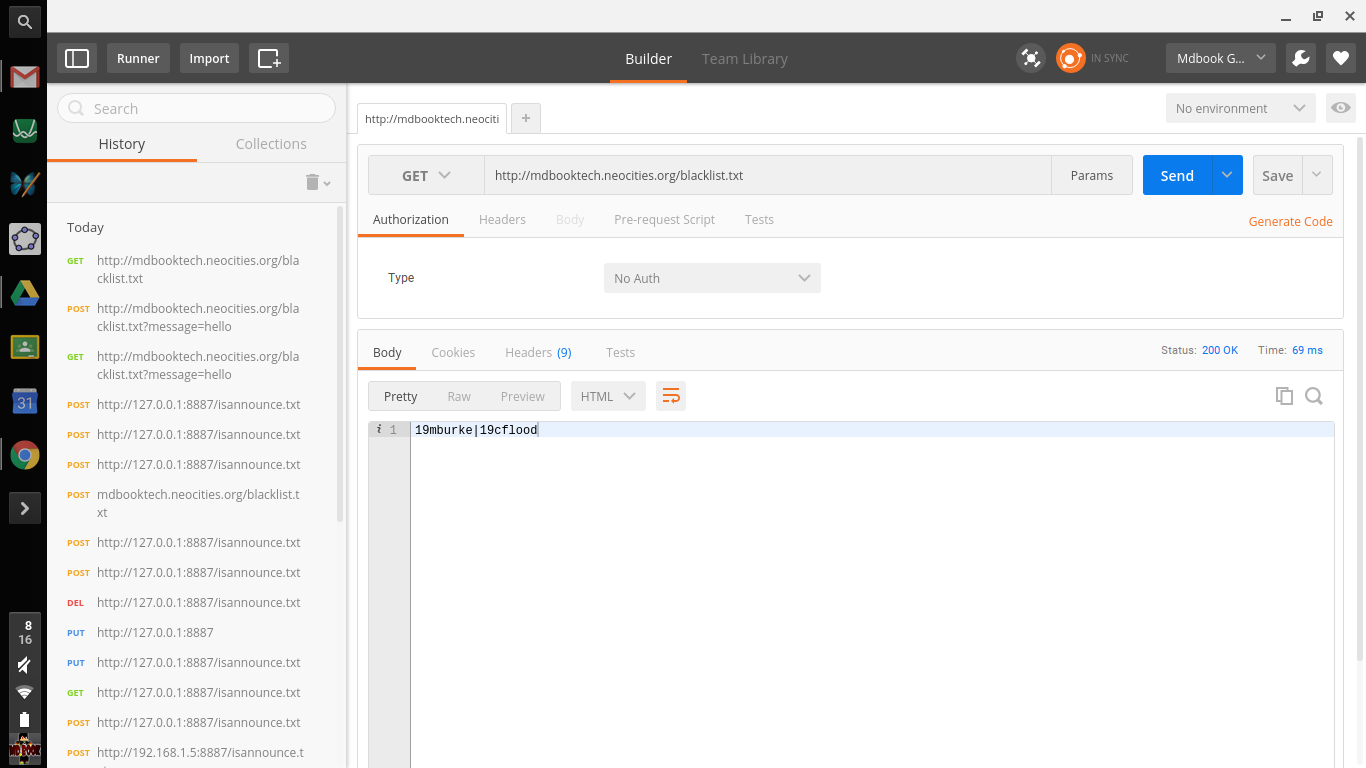Toggle the line wrap icon in response

(x=671, y=396)
